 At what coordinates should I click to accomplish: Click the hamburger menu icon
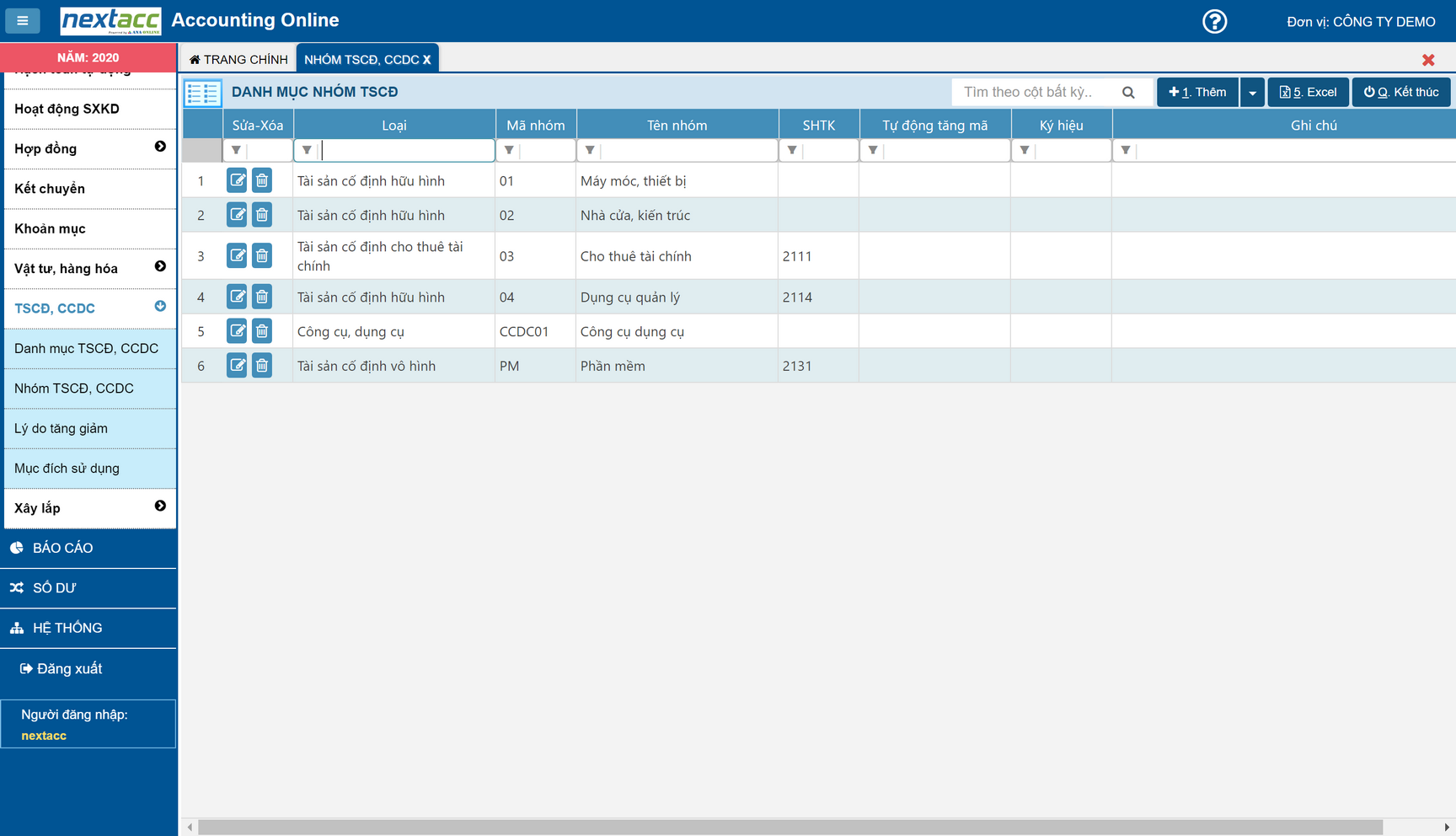click(23, 20)
